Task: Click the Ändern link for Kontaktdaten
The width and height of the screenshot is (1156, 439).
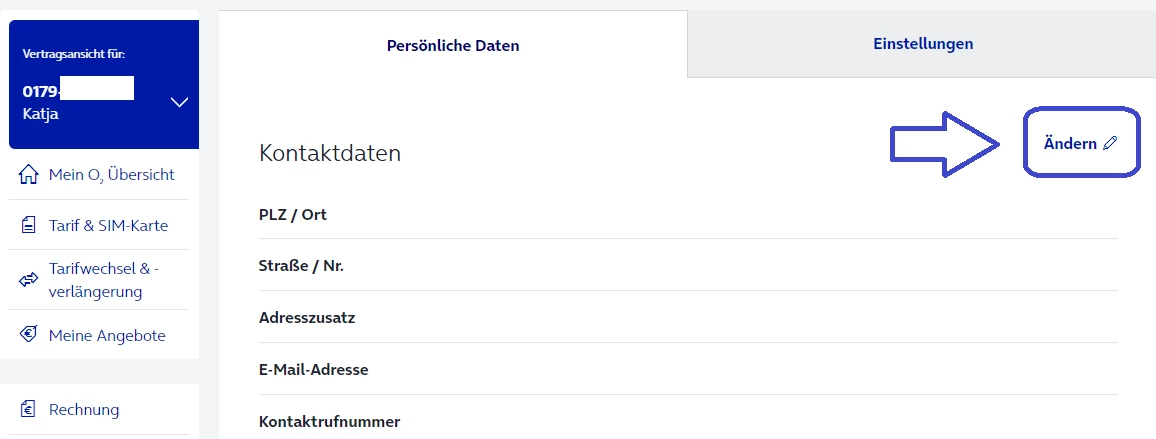Action: coord(1070,144)
